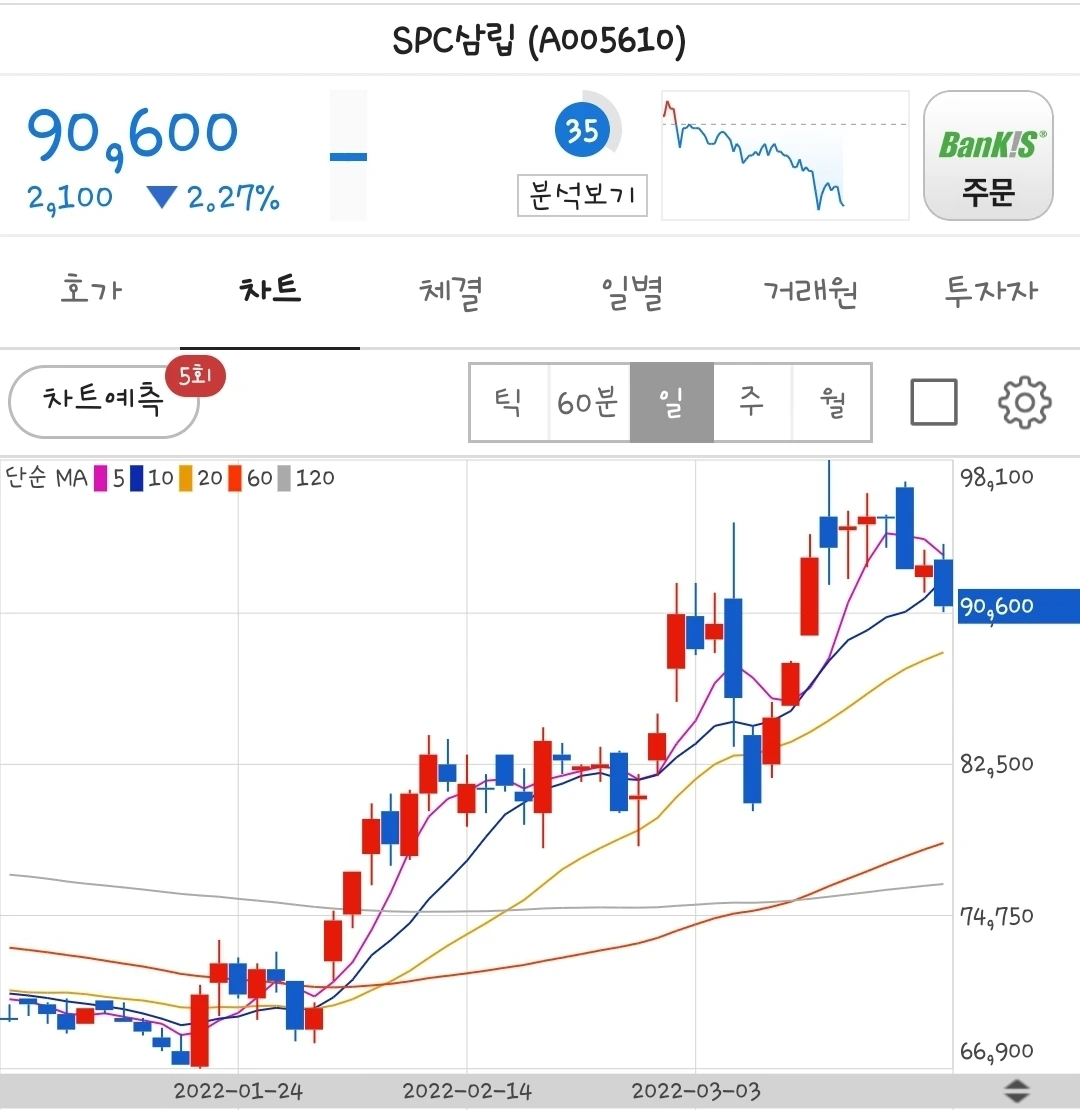Select 일 daily chart interval
The width and height of the screenshot is (1080, 1110).
pyautogui.click(x=672, y=402)
